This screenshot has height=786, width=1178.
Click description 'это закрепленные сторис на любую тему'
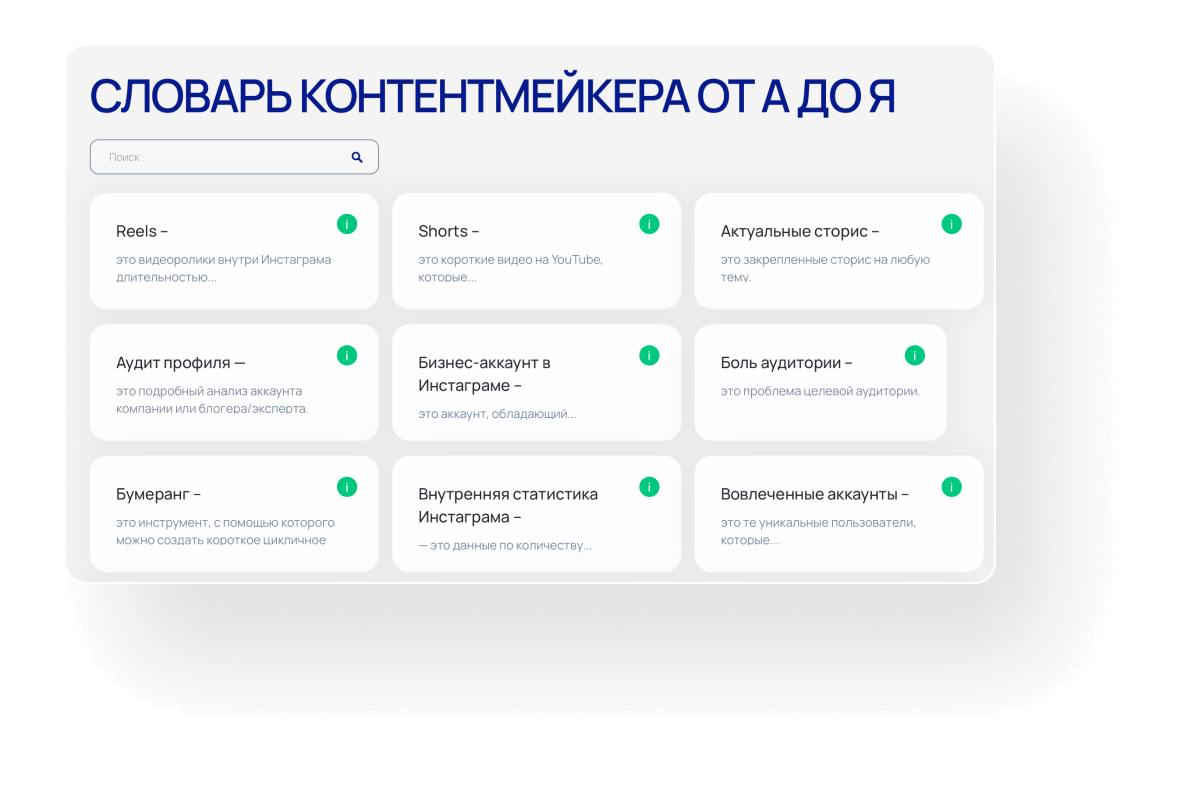pos(825,268)
